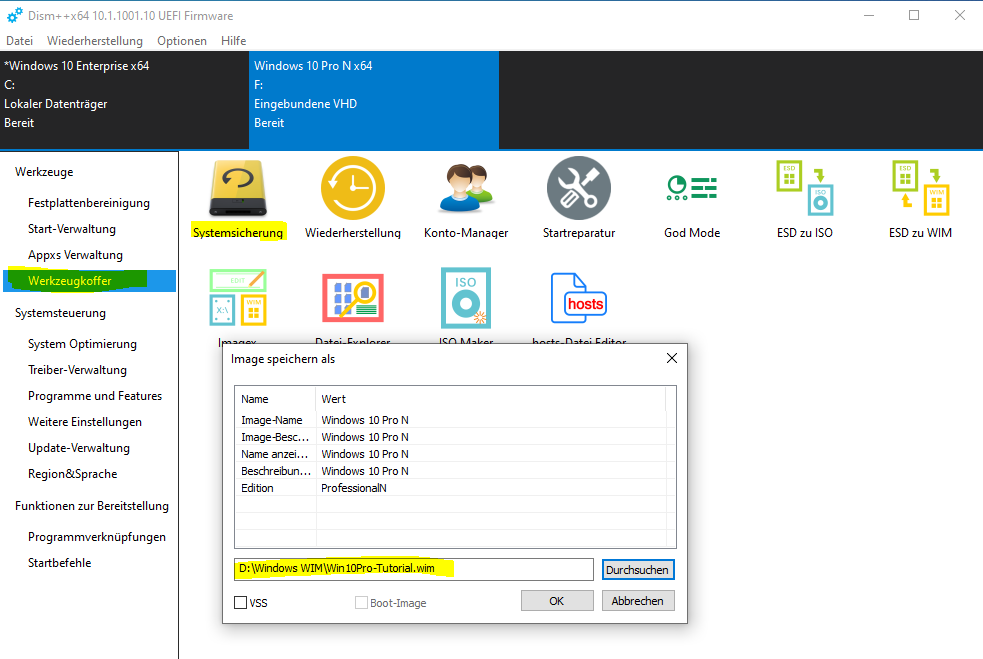Open the hosts file editor
The width and height of the screenshot is (983, 659).
[579, 298]
